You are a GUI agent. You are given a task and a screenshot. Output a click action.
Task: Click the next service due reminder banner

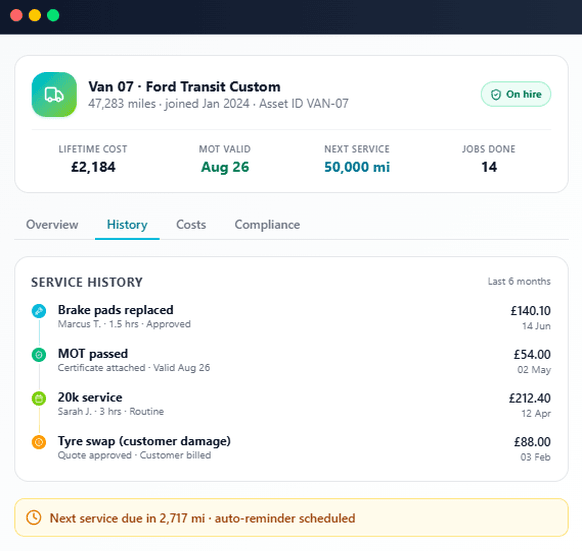[x=291, y=518]
